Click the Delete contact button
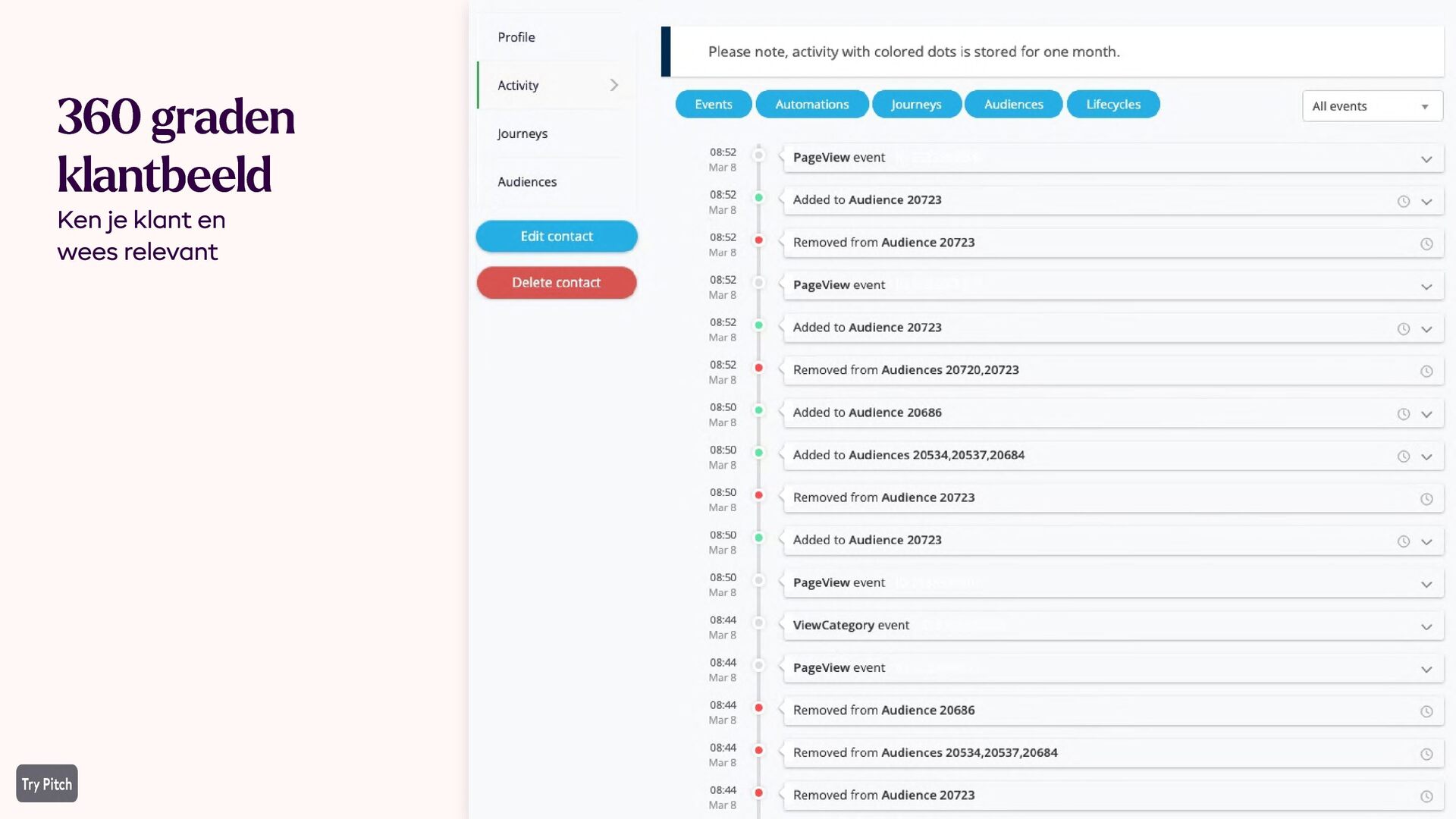The height and width of the screenshot is (819, 1456). click(x=557, y=283)
